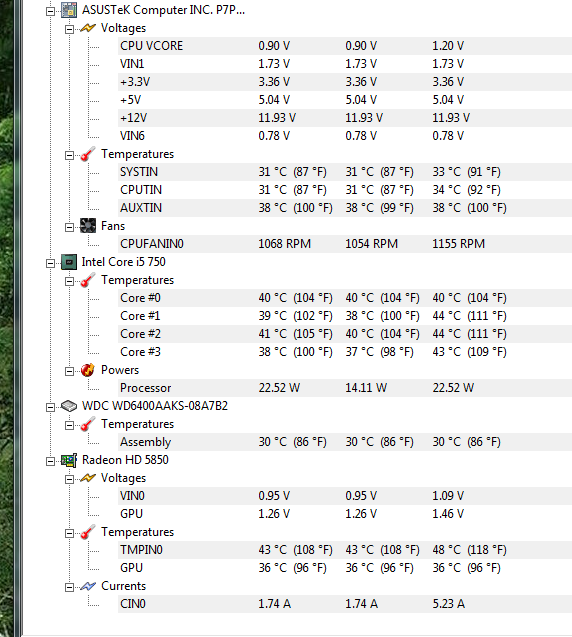Select the VIN0 voltage row
The image size is (572, 637).
point(345,496)
